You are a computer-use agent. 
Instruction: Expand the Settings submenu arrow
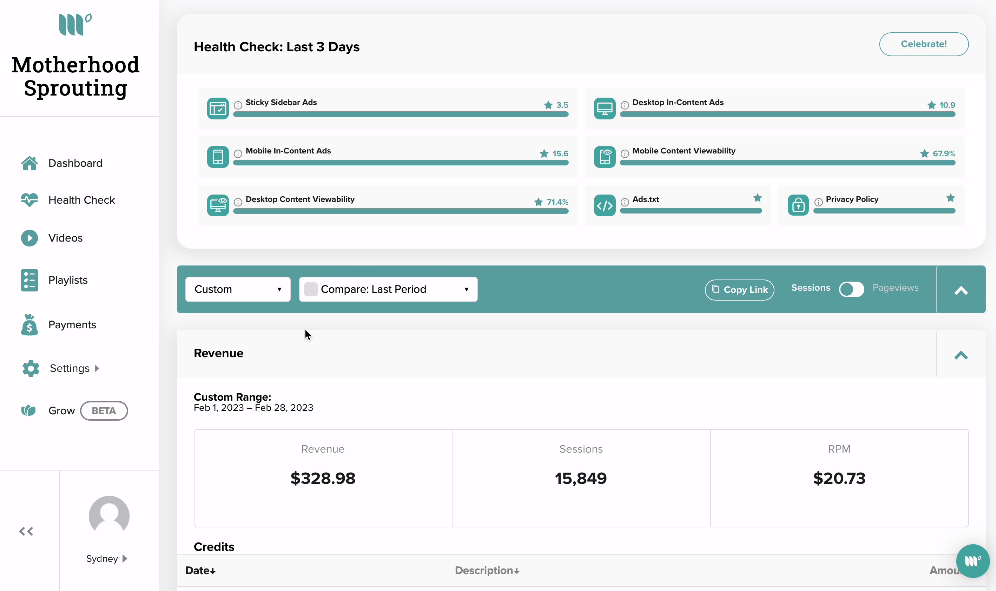(97, 368)
